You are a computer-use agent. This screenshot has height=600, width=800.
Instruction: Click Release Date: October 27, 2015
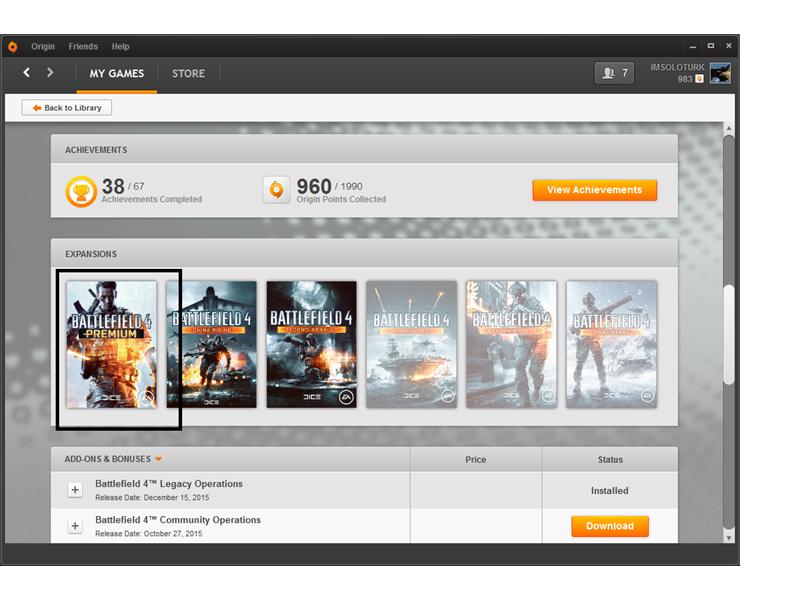point(148,534)
